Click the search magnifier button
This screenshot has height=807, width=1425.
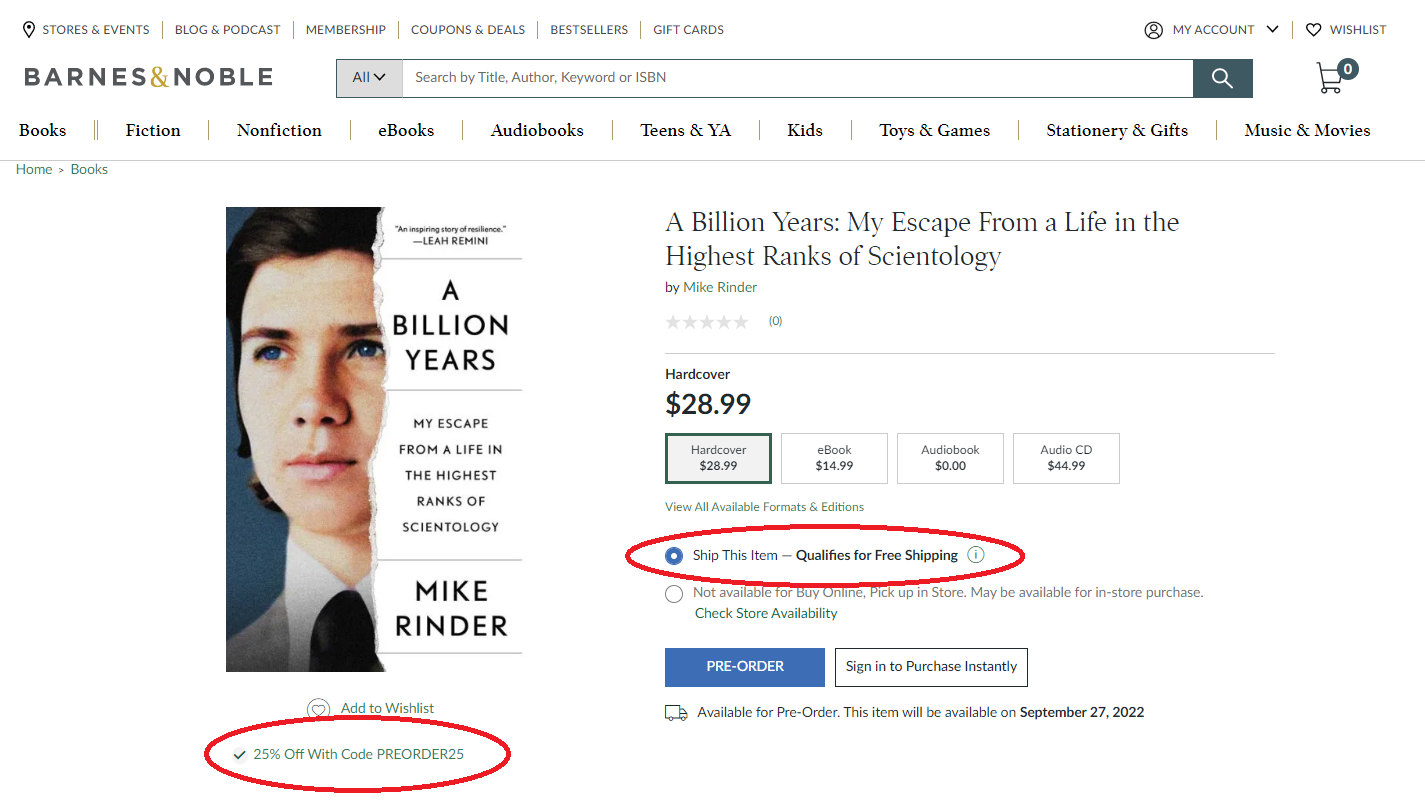click(1222, 78)
